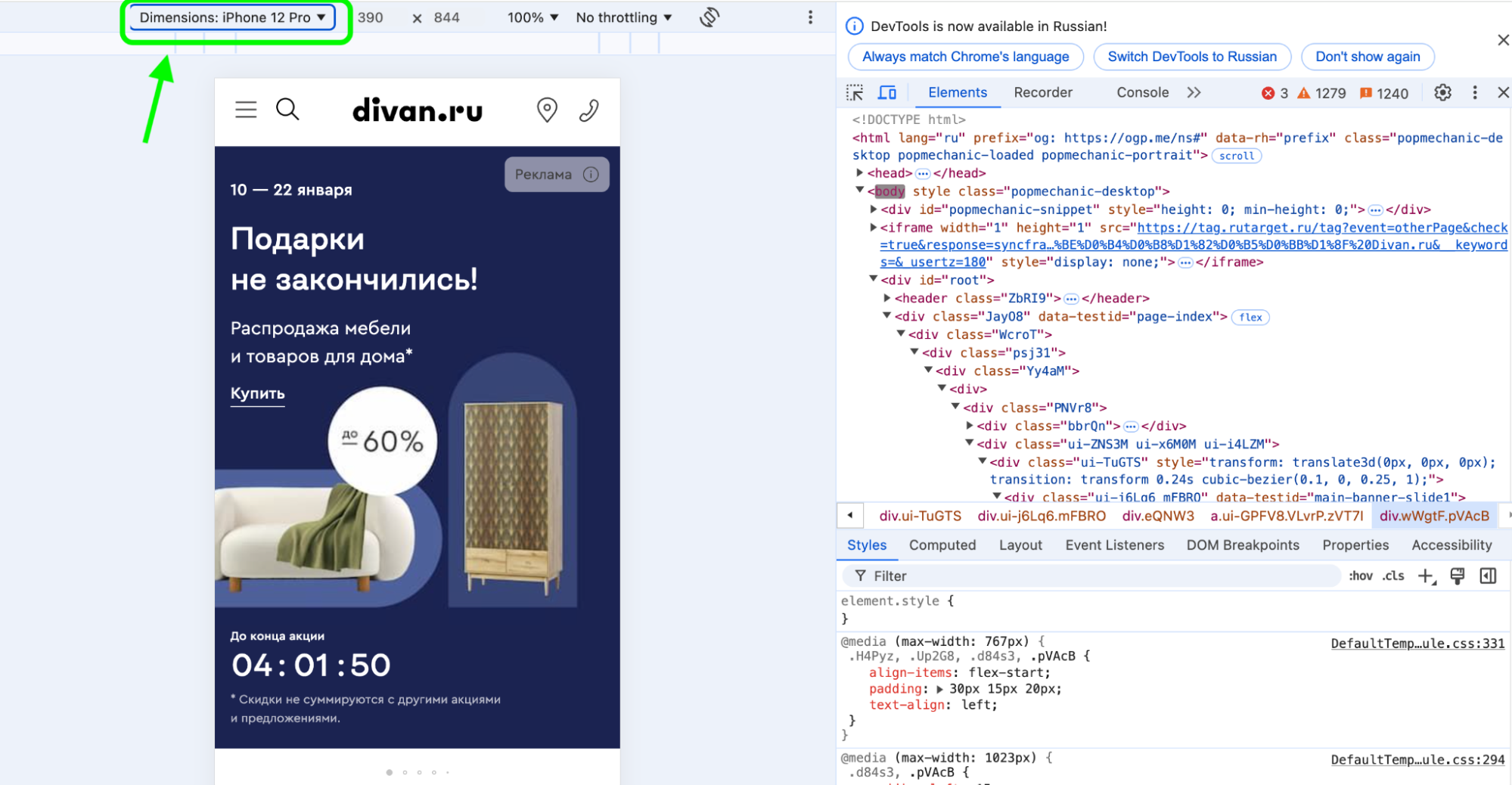Toggle the .cls class editor
Image resolution: width=1512 pixels, height=785 pixels.
pyautogui.click(x=1393, y=576)
